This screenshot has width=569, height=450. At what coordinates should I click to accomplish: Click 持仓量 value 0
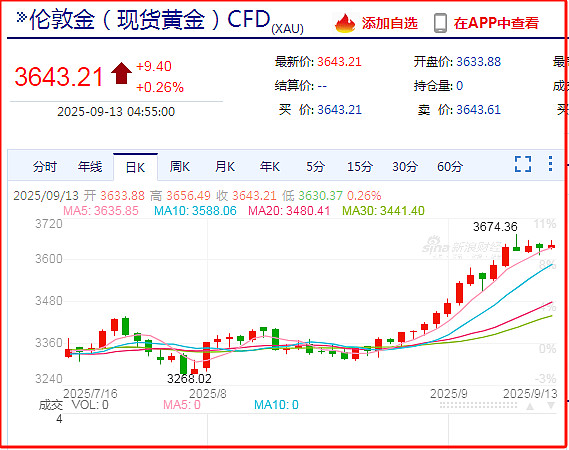[x=459, y=86]
